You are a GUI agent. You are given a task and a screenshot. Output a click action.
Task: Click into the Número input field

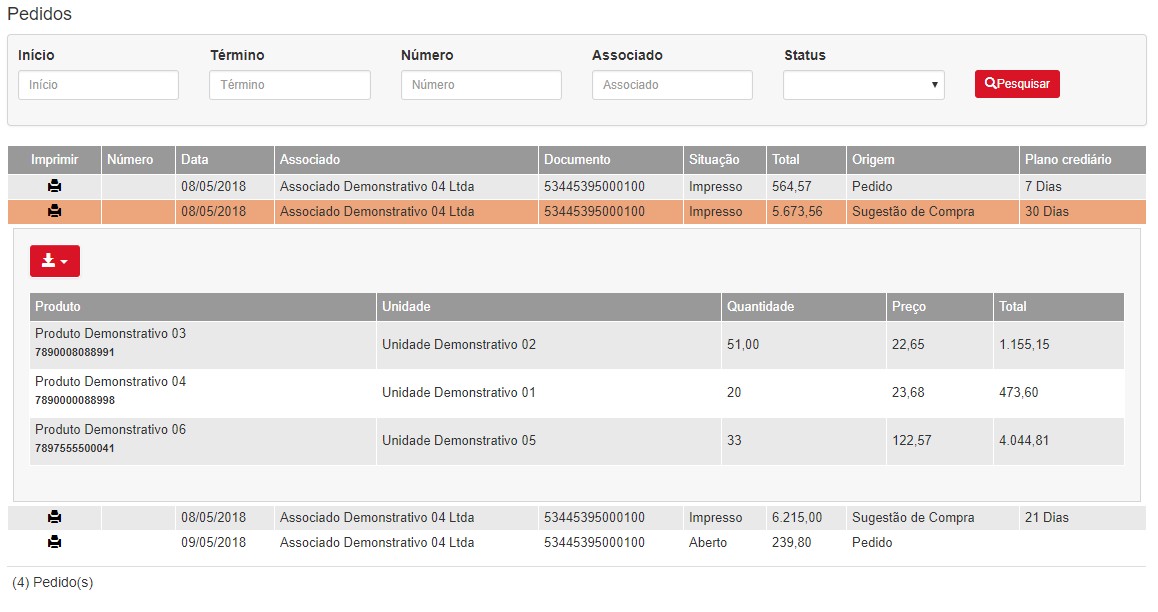(x=481, y=85)
